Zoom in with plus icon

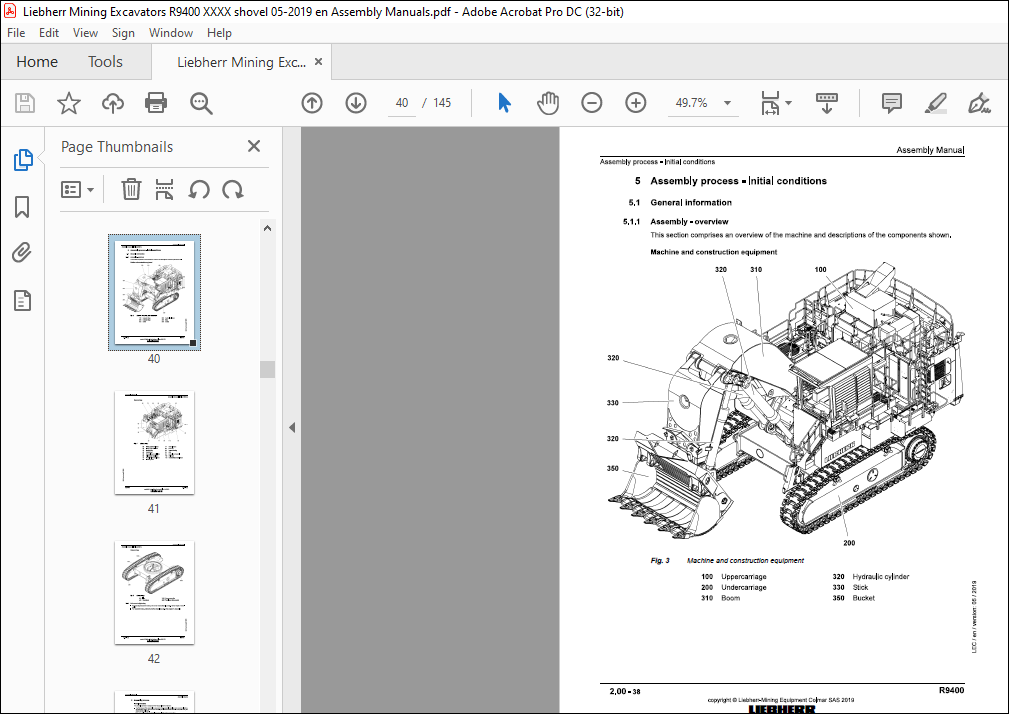click(636, 103)
